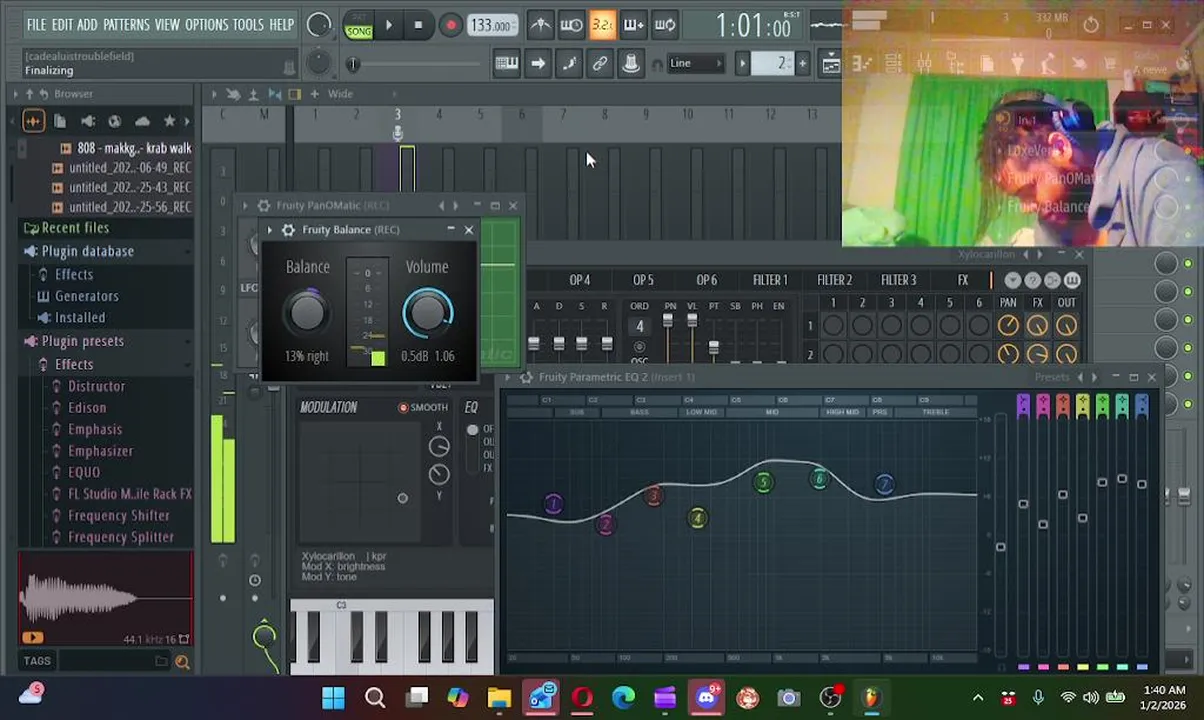1204x720 pixels.
Task: Open the OPTIONS menu
Action: click(x=206, y=25)
